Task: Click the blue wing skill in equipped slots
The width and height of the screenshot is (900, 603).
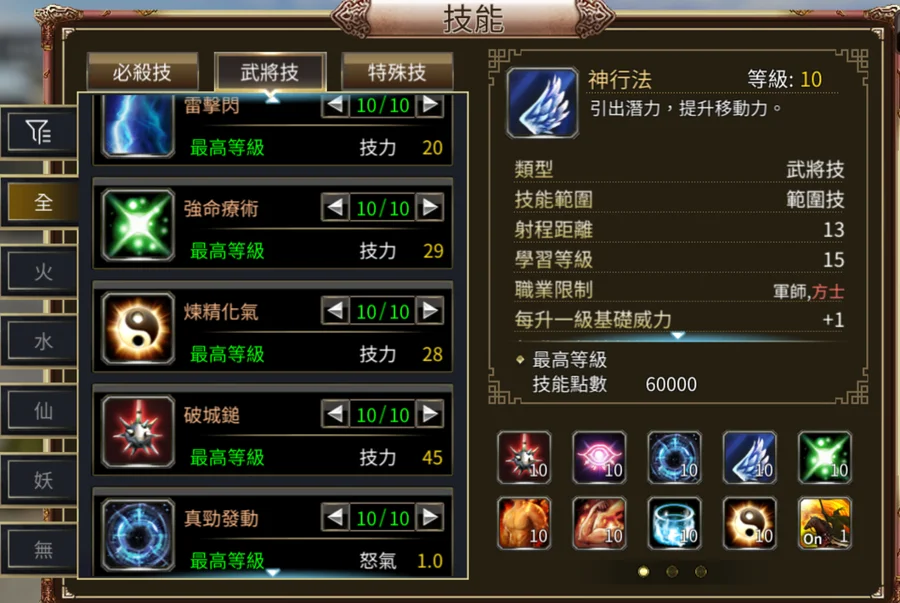Action: click(x=750, y=457)
